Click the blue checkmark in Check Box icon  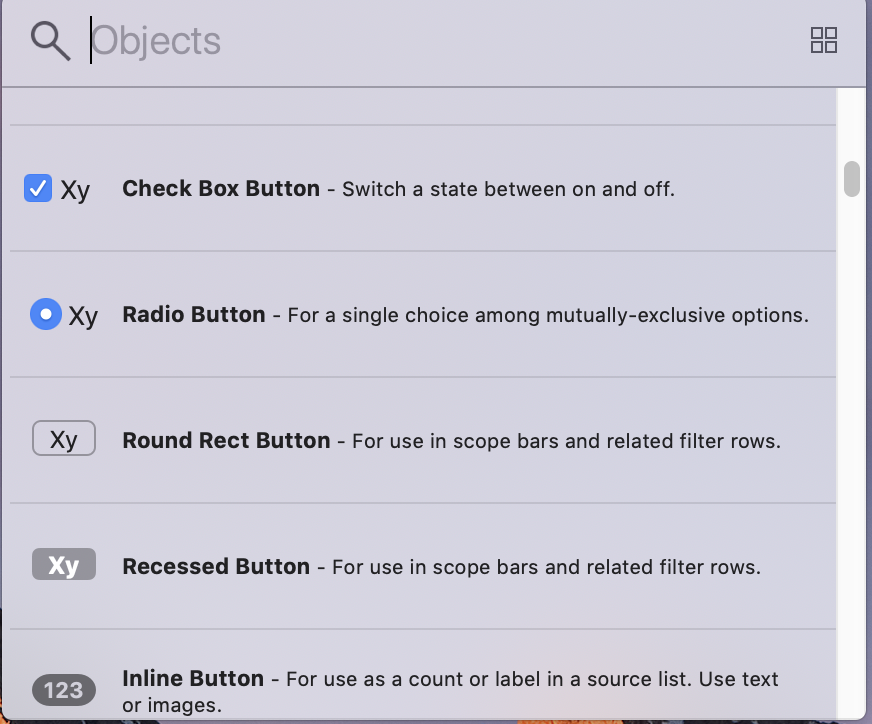click(38, 188)
